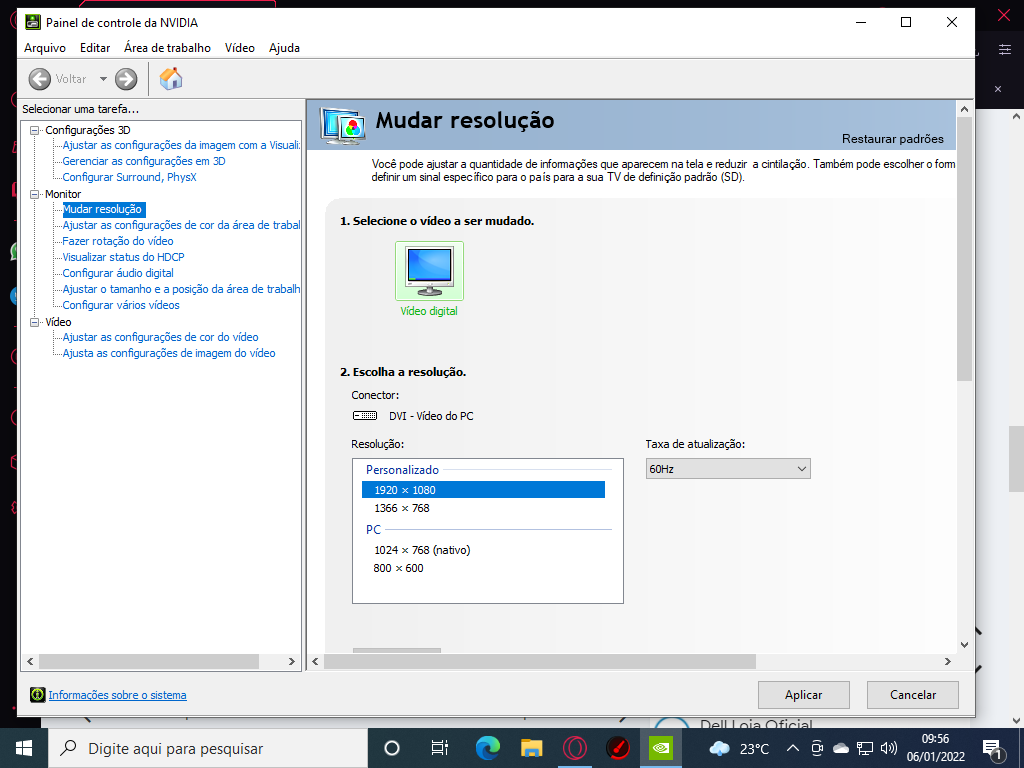This screenshot has height=768, width=1024.
Task: Click the task tree horizontal scrollbar
Action: click(149, 662)
